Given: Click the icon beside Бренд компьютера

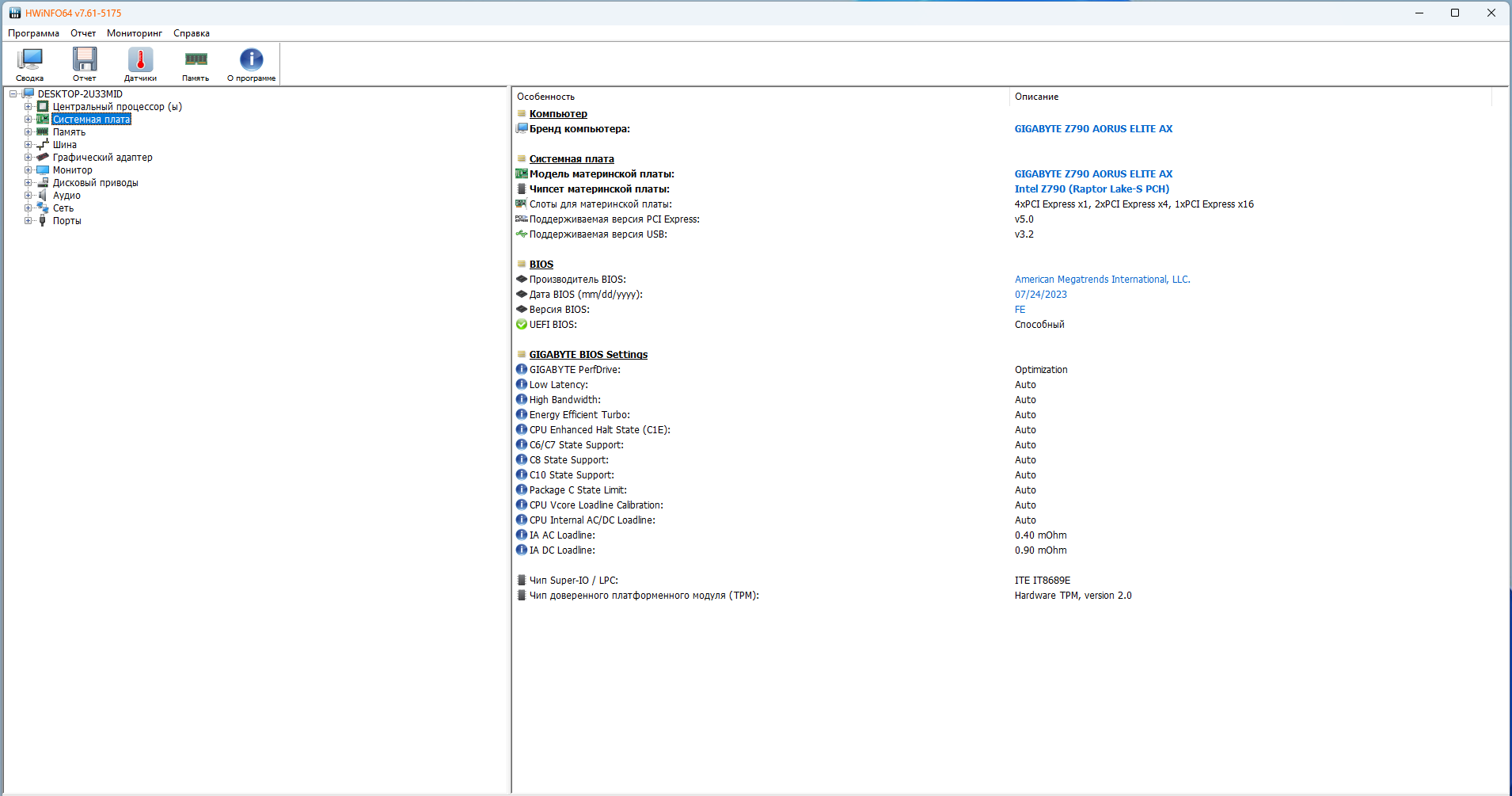Looking at the screenshot, I should pos(522,128).
